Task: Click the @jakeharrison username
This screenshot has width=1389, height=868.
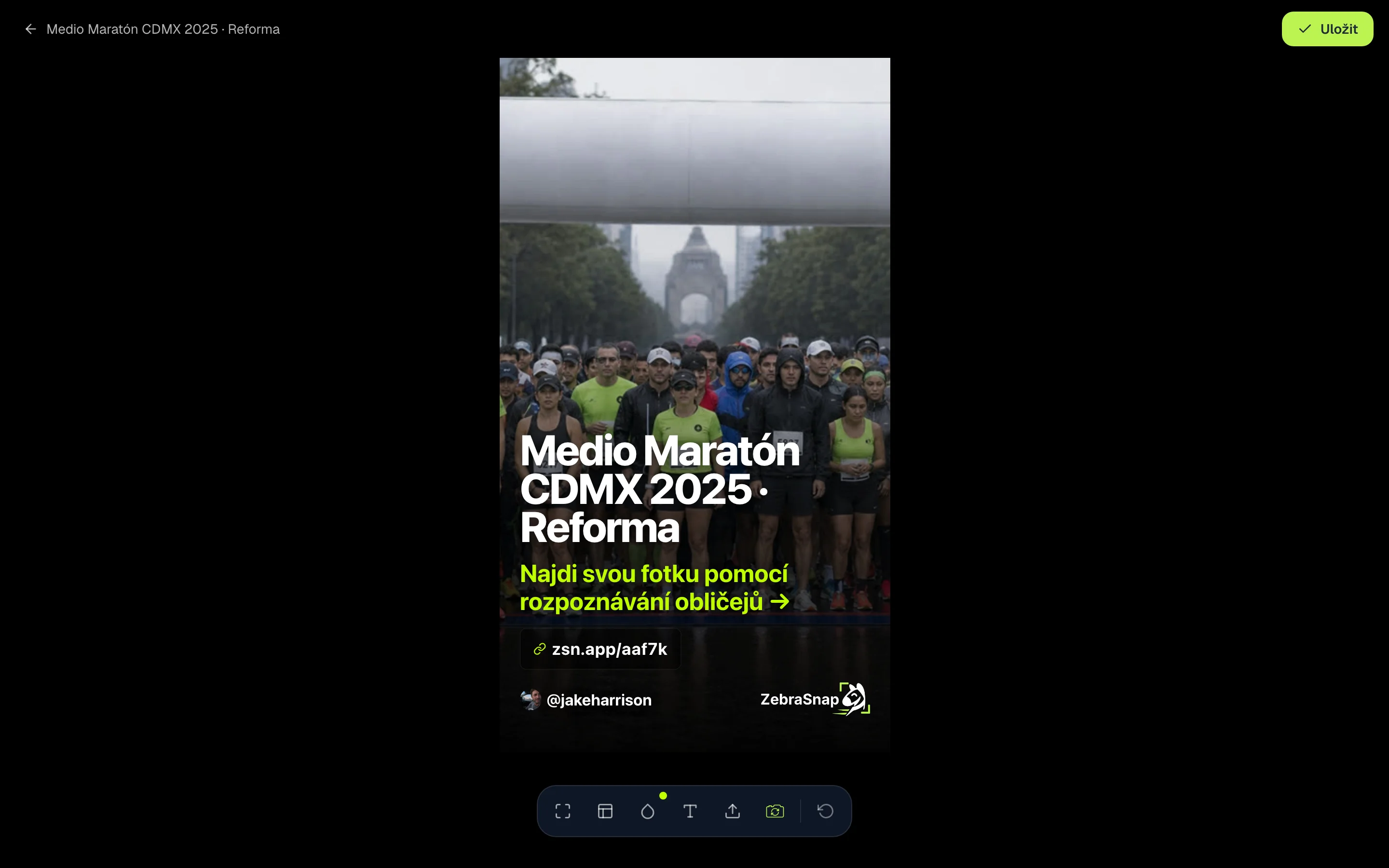Action: [x=599, y=700]
